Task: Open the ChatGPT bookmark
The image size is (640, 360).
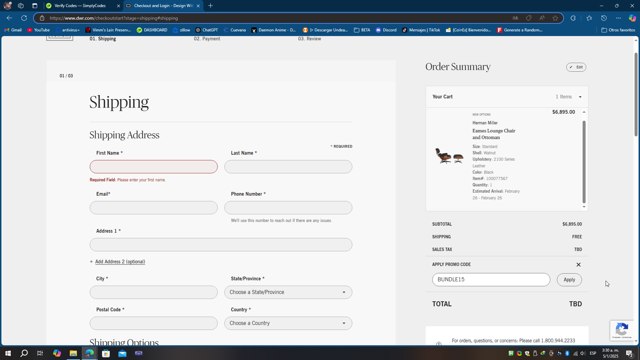Action: 207,30
